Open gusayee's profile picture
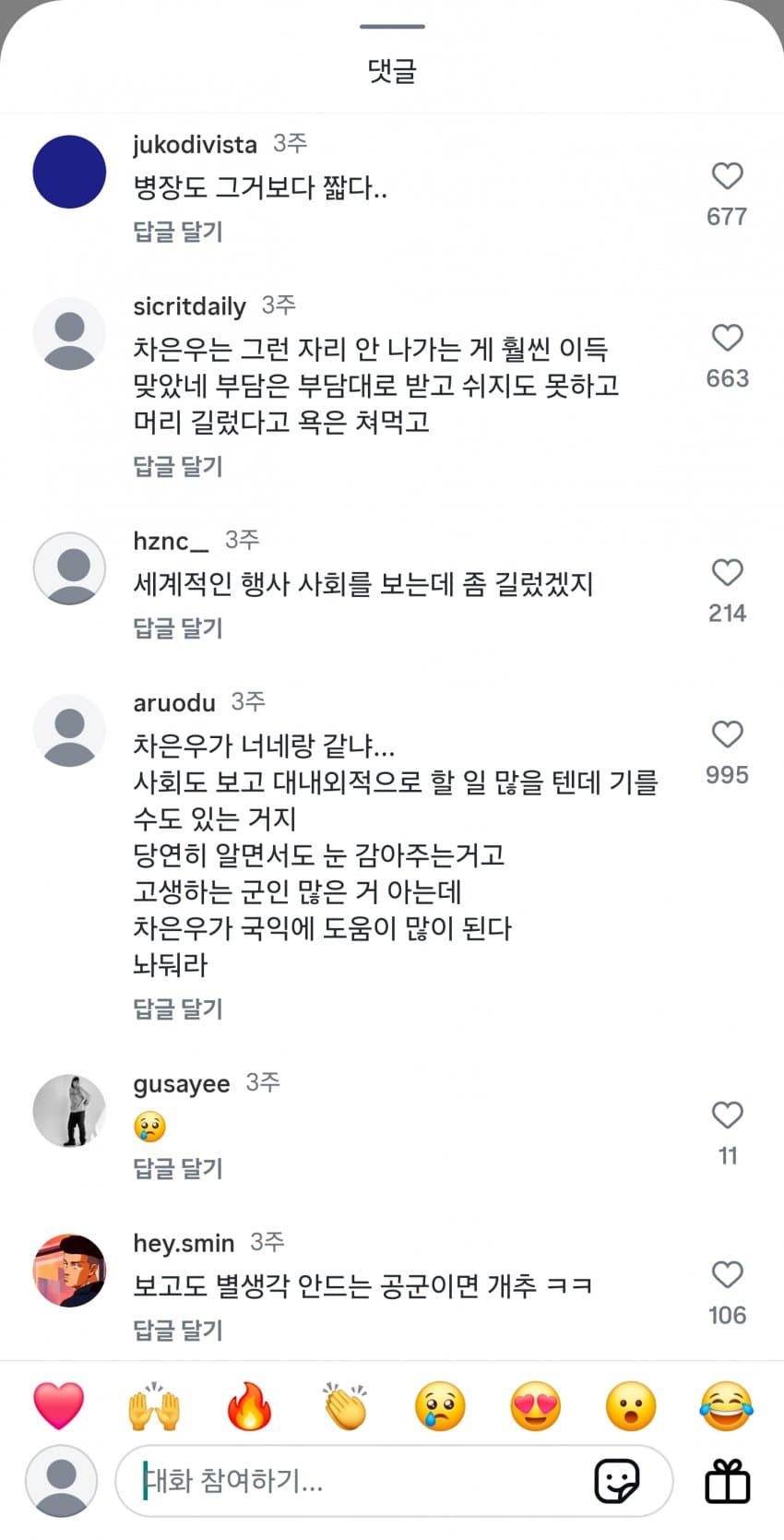Image resolution: width=784 pixels, height=1540 pixels. 69,1110
